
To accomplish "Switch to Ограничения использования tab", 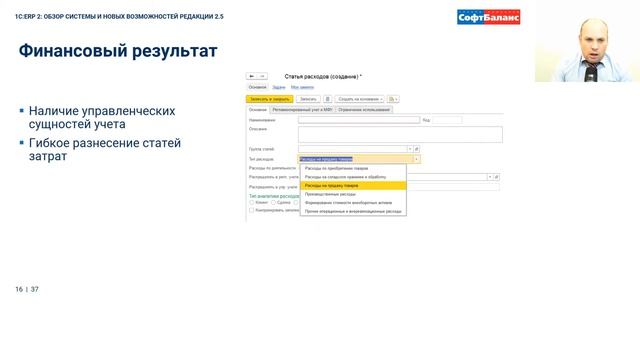I will [364, 110].
